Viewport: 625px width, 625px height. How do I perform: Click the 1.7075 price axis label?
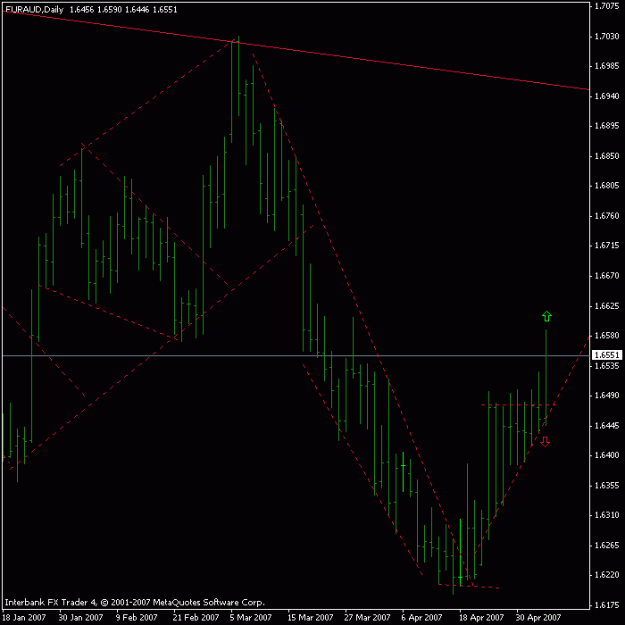(x=607, y=6)
